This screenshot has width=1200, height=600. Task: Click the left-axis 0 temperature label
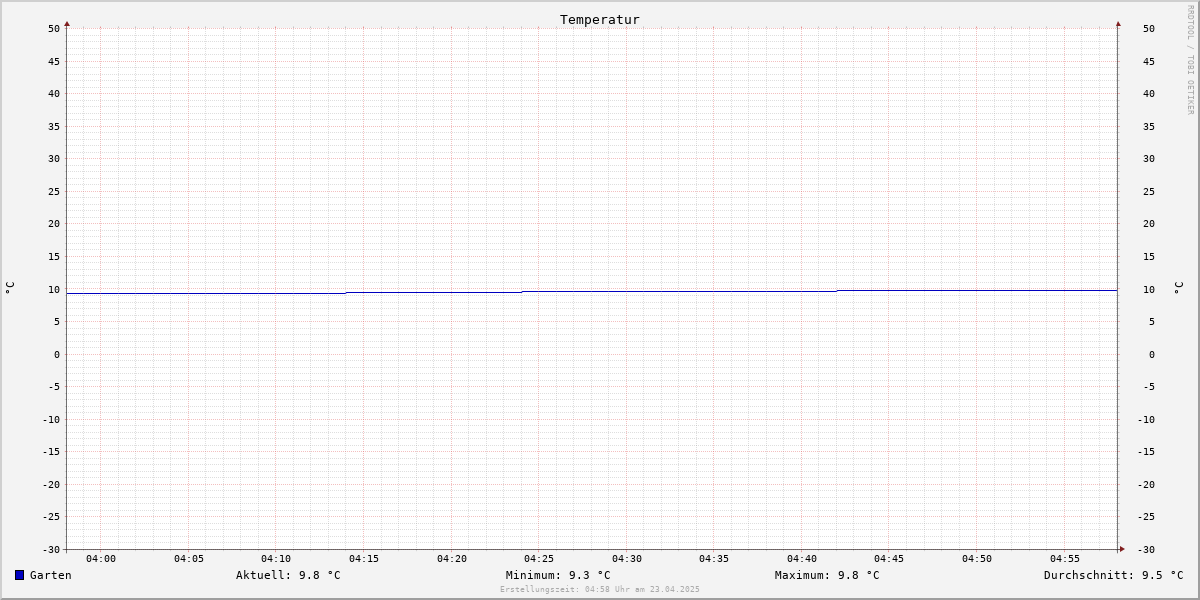57,354
